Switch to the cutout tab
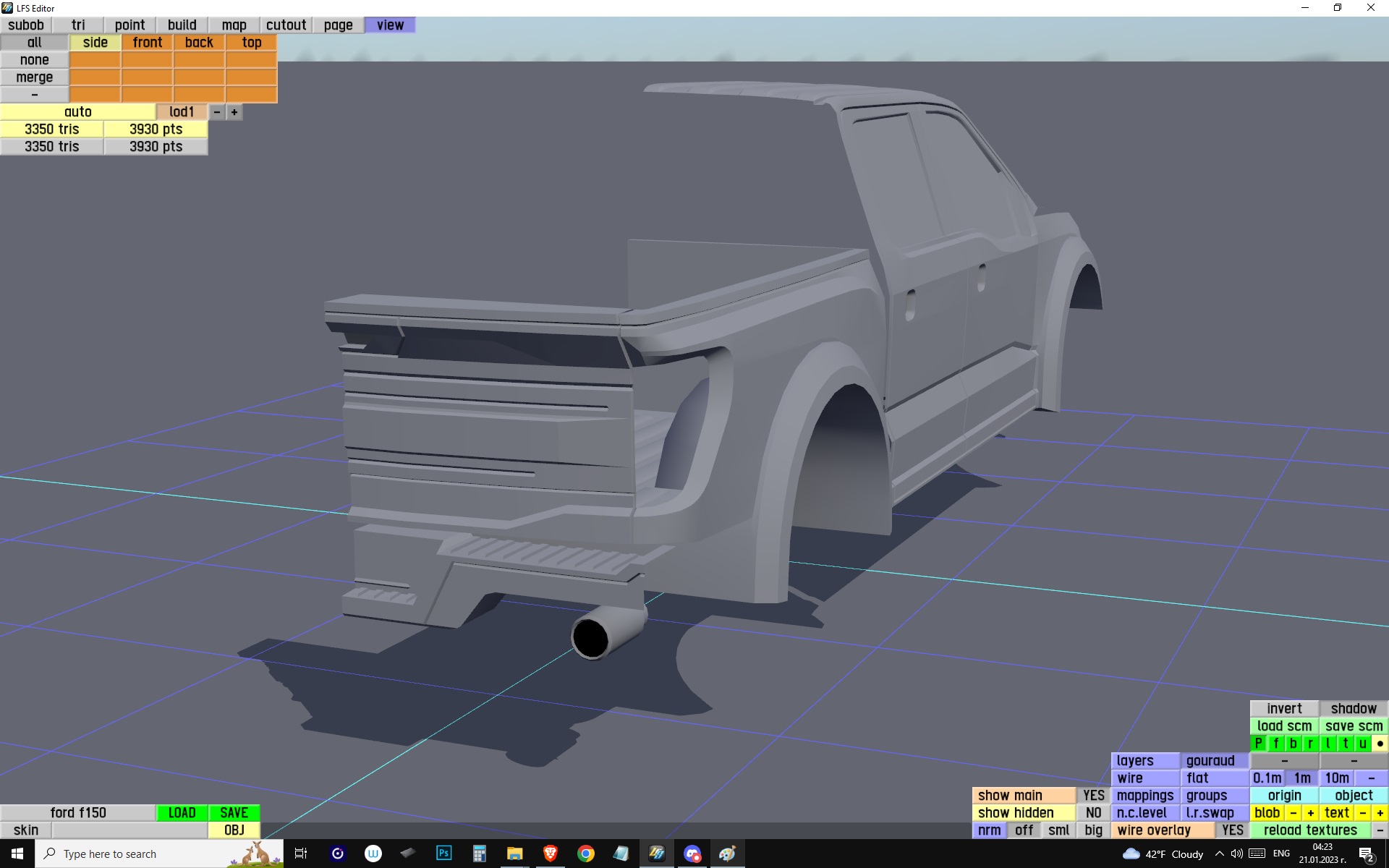This screenshot has height=868, width=1389. pos(286,25)
